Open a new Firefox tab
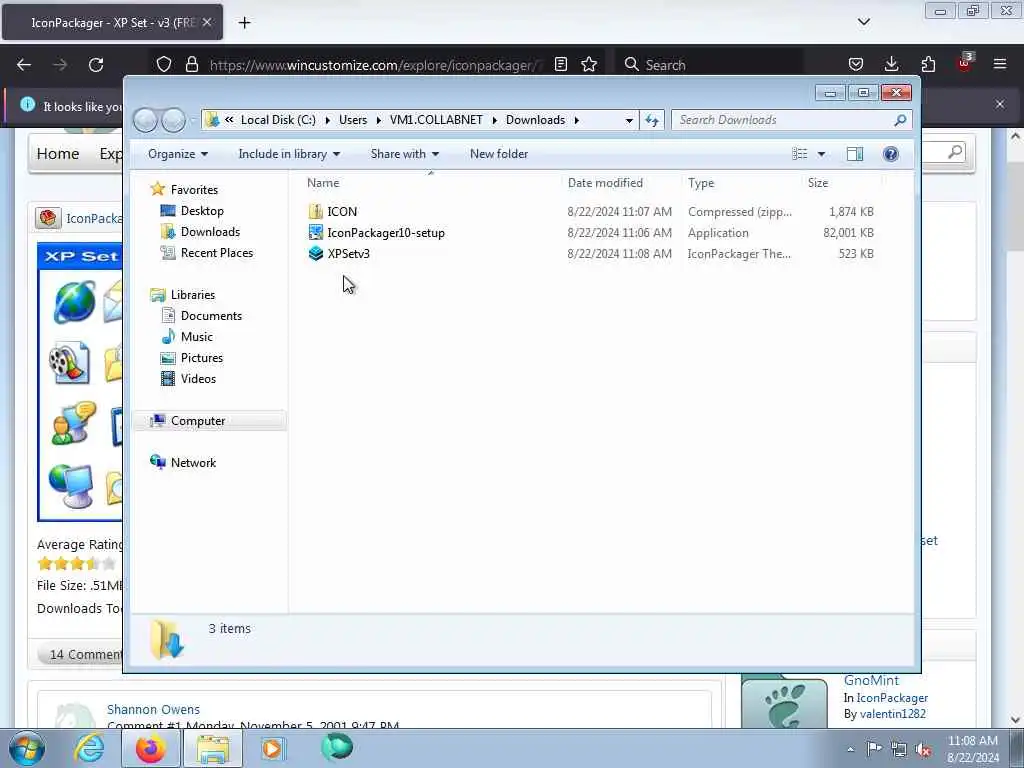Screen dimensions: 1024x768 (x=244, y=23)
